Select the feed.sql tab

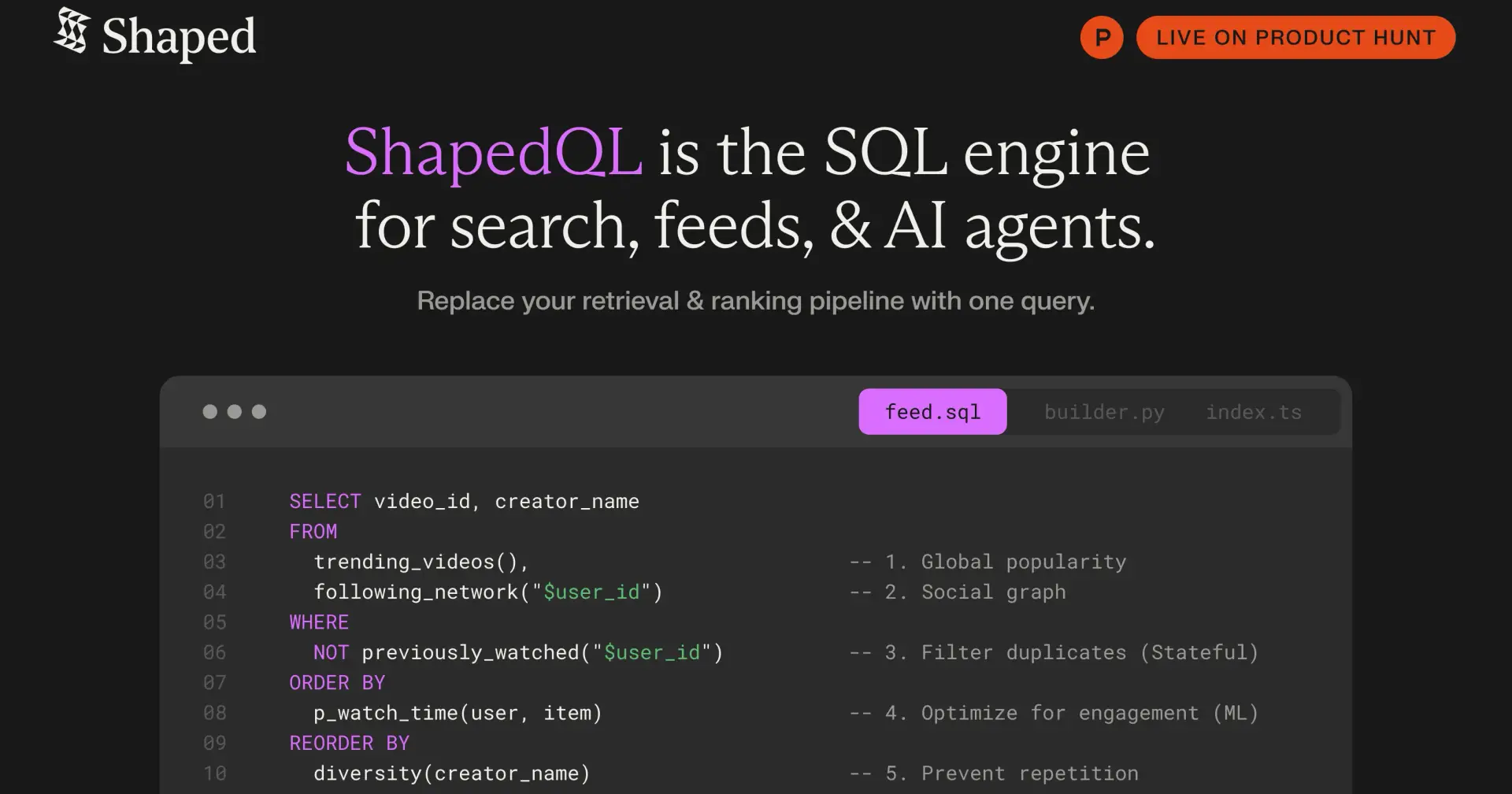pyautogui.click(x=932, y=411)
